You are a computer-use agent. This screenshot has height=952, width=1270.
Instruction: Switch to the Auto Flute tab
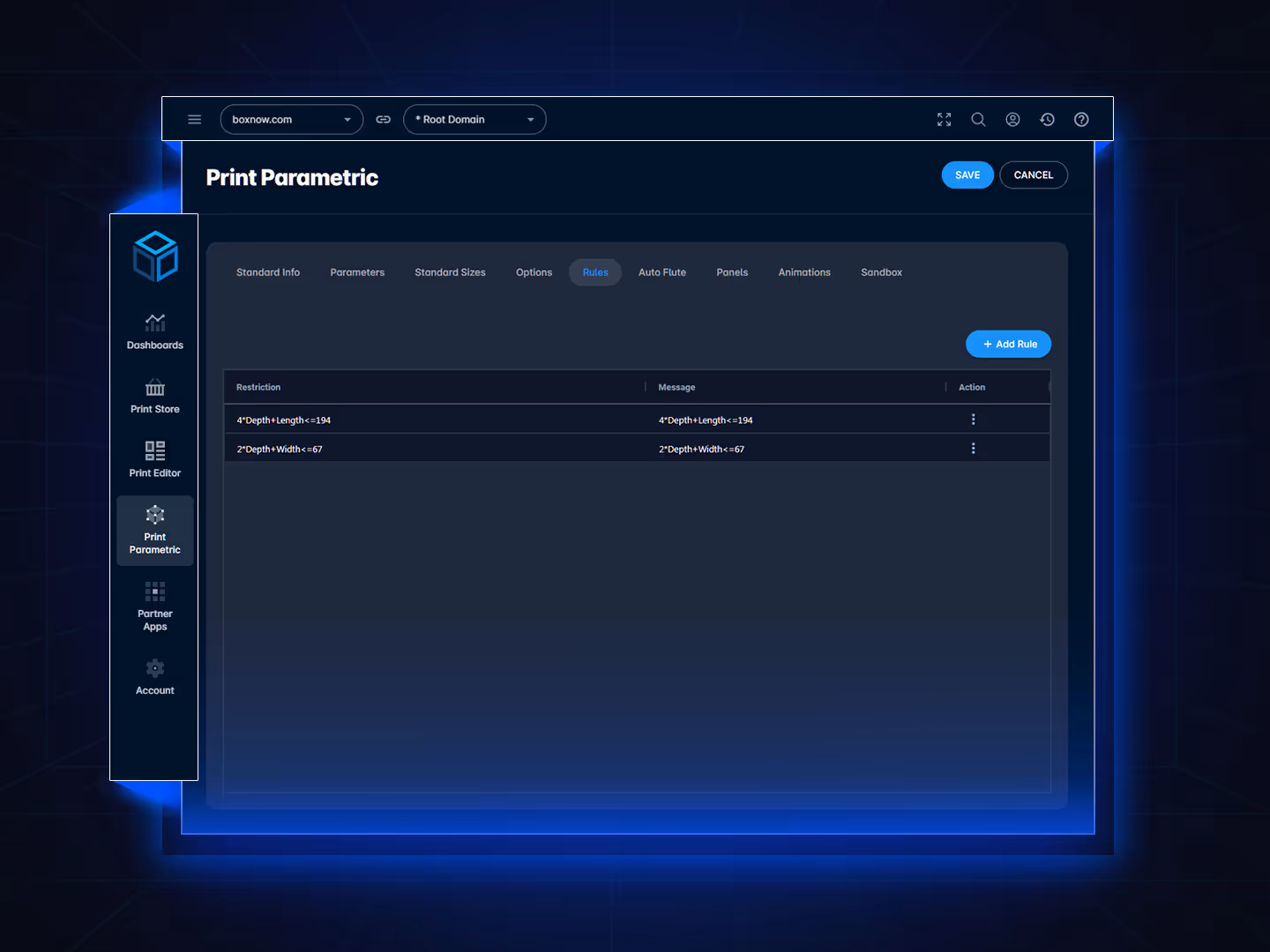(661, 272)
